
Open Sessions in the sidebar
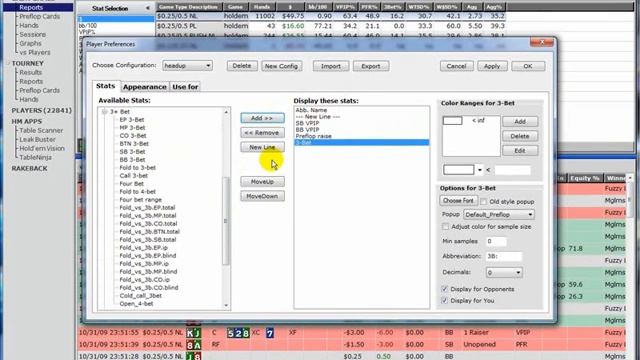tap(32, 34)
